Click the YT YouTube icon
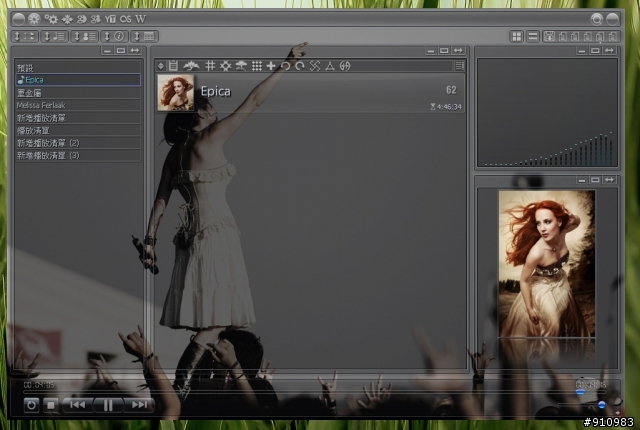Image resolution: width=640 pixels, height=430 pixels. pyautogui.click(x=110, y=19)
